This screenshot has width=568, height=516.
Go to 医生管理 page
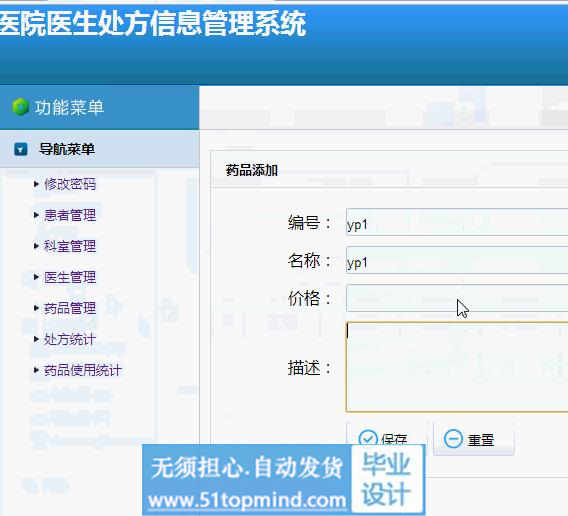[x=70, y=277]
